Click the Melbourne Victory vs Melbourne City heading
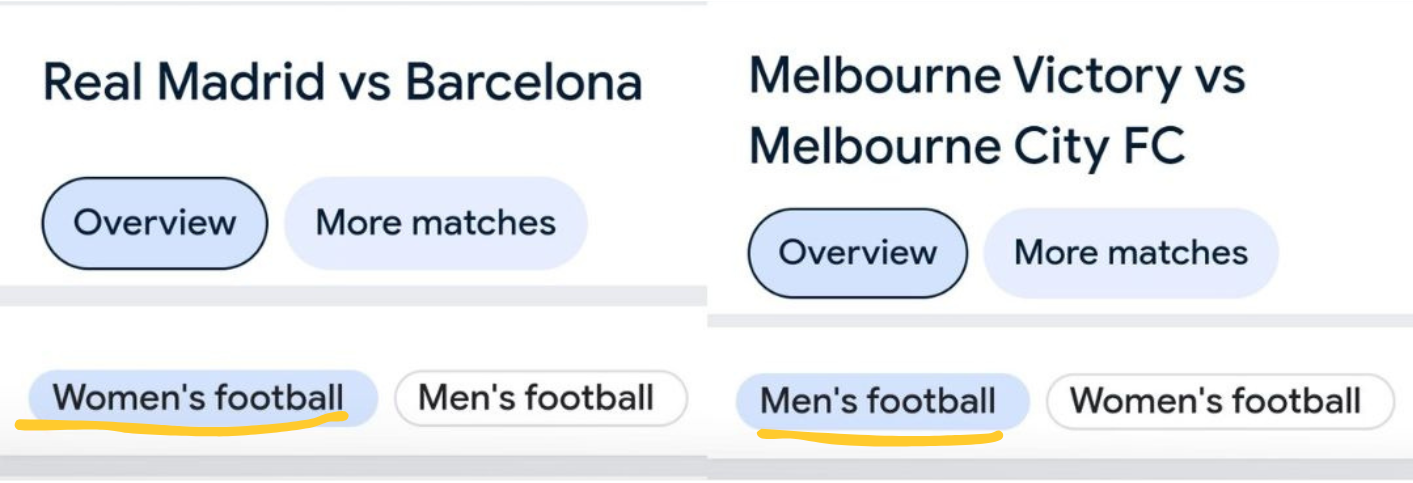Viewport: 1413px width, 483px height. [x=995, y=110]
